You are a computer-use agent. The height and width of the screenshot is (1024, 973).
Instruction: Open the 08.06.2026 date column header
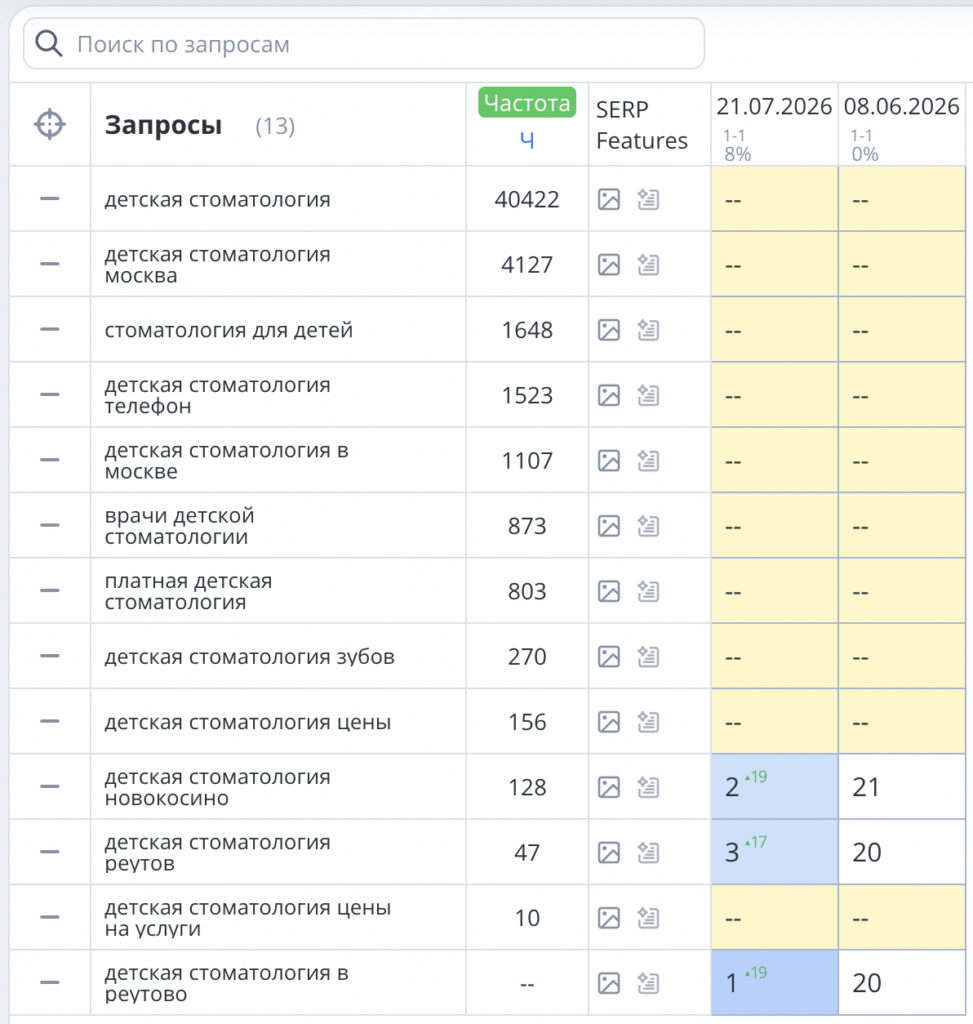point(901,106)
